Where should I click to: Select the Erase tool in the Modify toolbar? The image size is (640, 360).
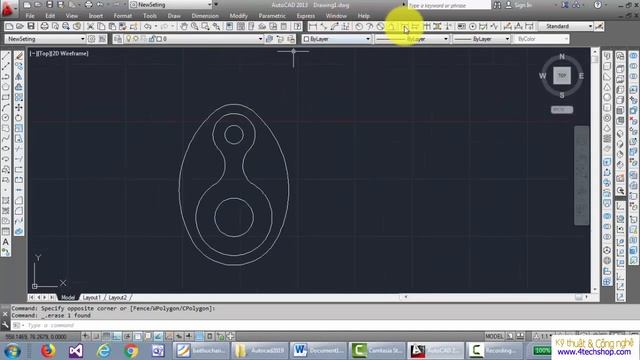19,56
